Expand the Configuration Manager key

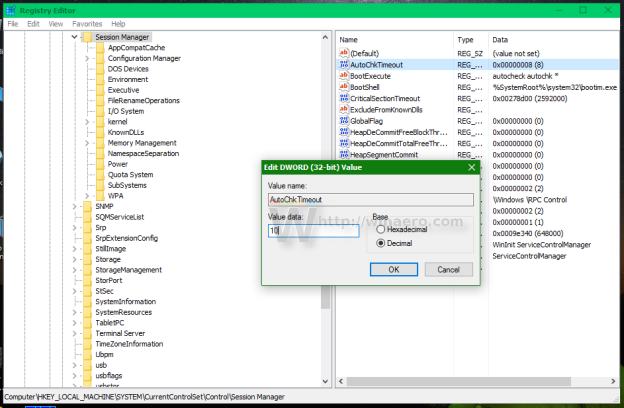(87, 58)
